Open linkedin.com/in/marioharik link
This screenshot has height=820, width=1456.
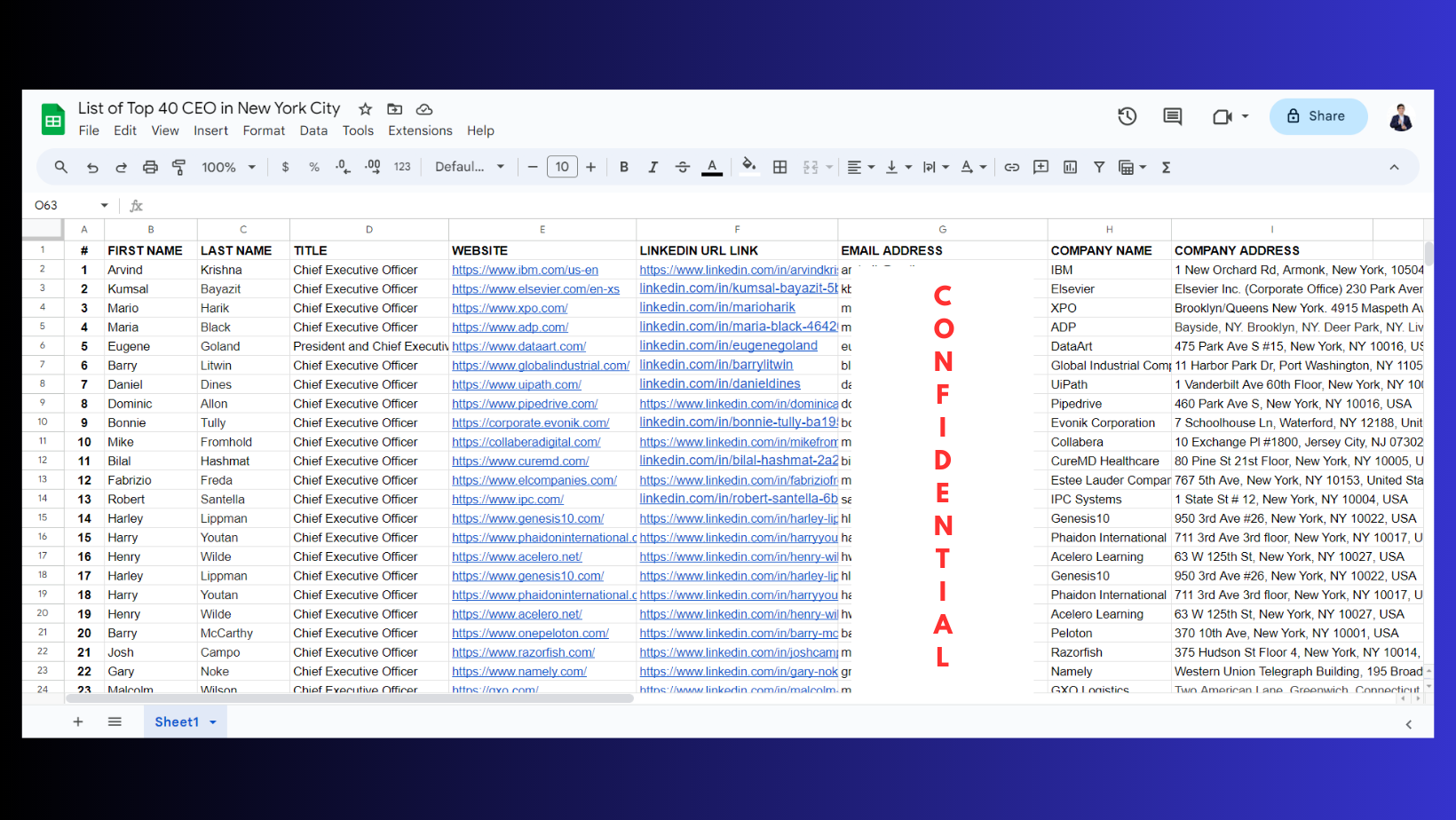click(717, 307)
